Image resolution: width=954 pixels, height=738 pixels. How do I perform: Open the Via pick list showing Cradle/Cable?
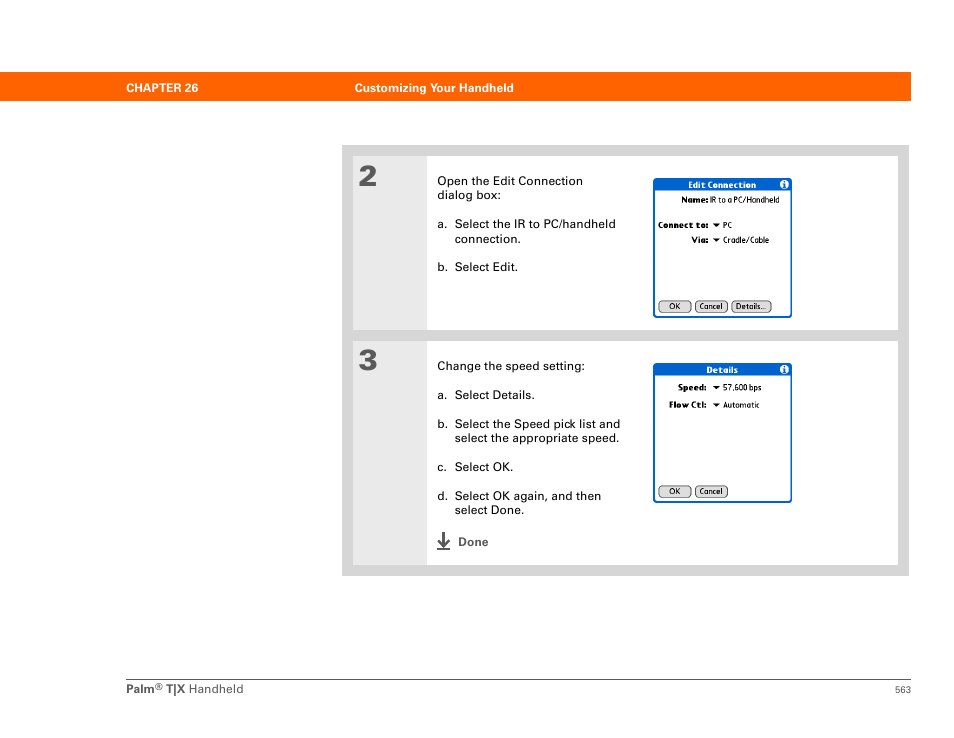point(740,240)
